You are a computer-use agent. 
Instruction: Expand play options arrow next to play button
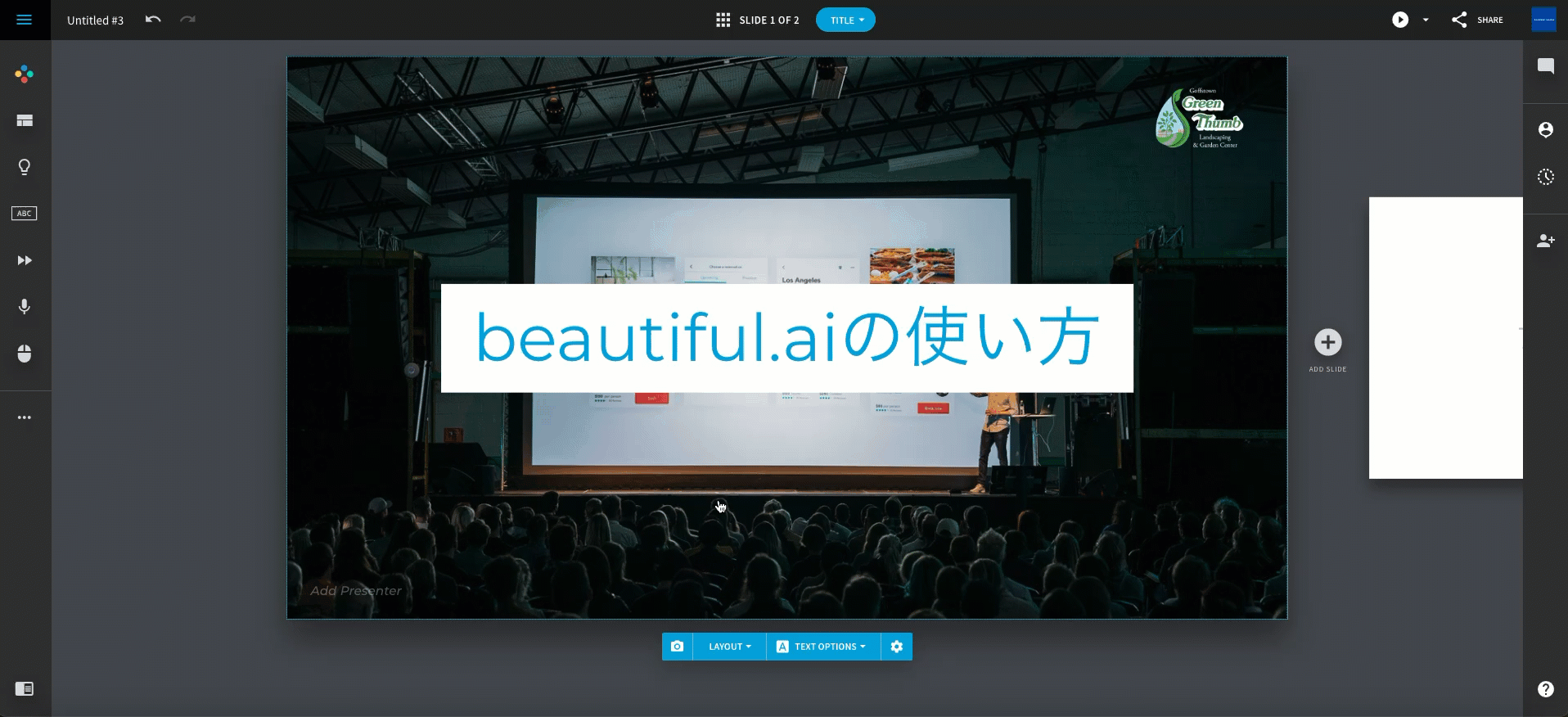(x=1426, y=20)
